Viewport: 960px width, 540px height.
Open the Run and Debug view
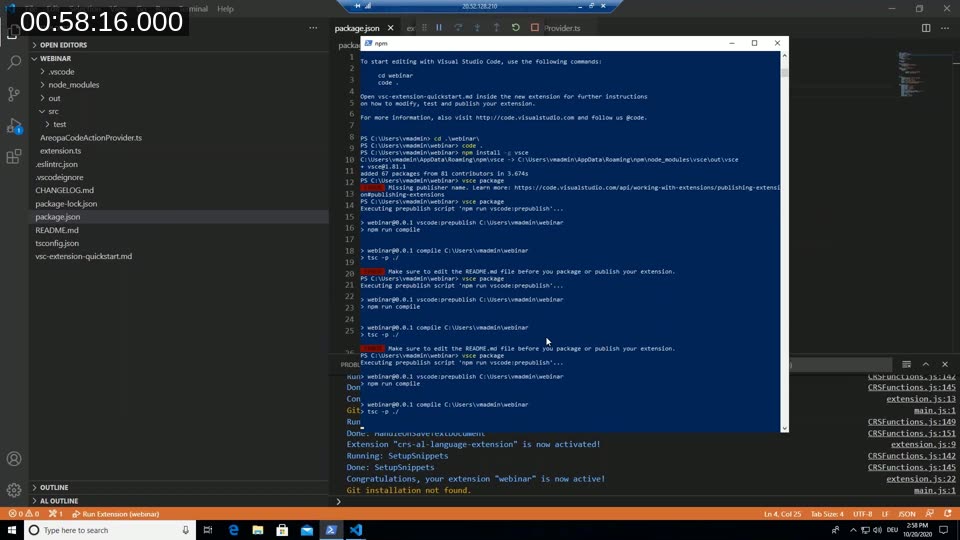pyautogui.click(x=14, y=126)
